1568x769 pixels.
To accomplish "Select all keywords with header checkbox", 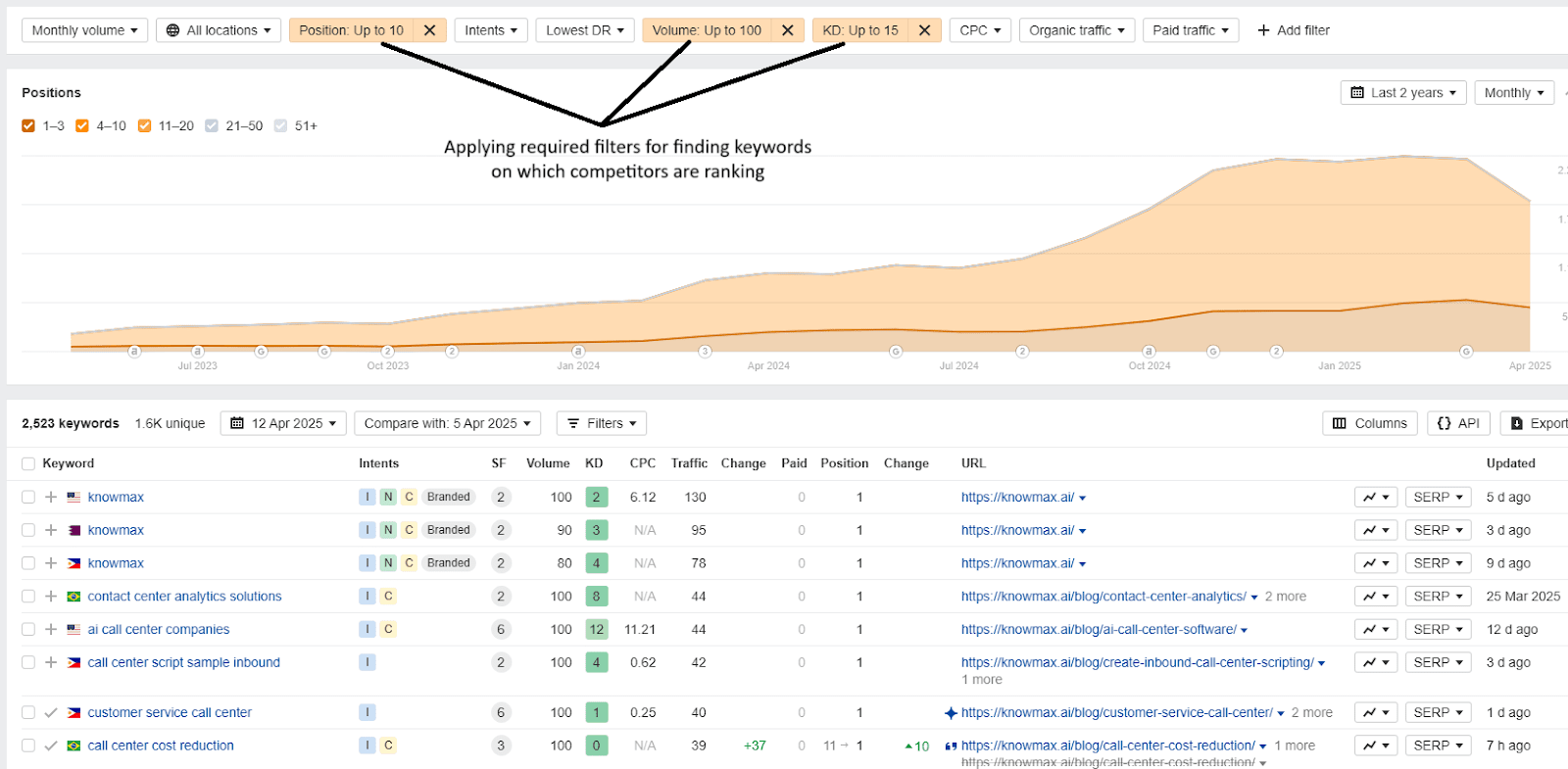I will pyautogui.click(x=28, y=464).
